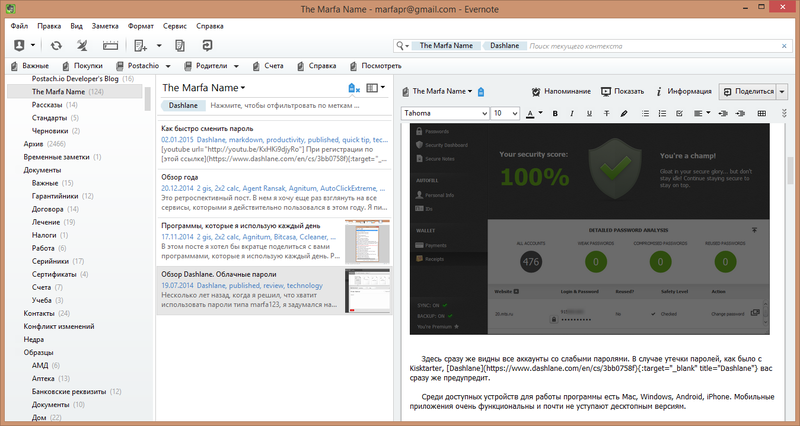800x426 pixels.
Task: Toggle the highlighter tool
Action: click(x=623, y=113)
